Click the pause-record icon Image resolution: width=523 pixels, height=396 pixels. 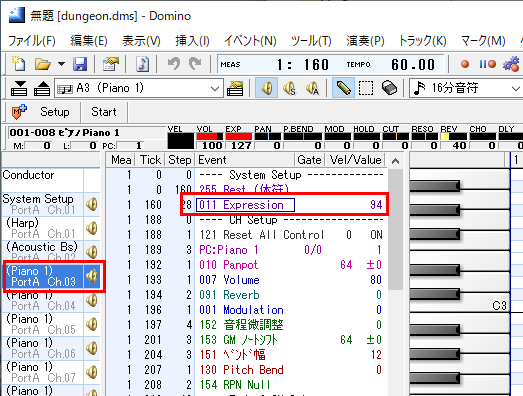[487, 64]
